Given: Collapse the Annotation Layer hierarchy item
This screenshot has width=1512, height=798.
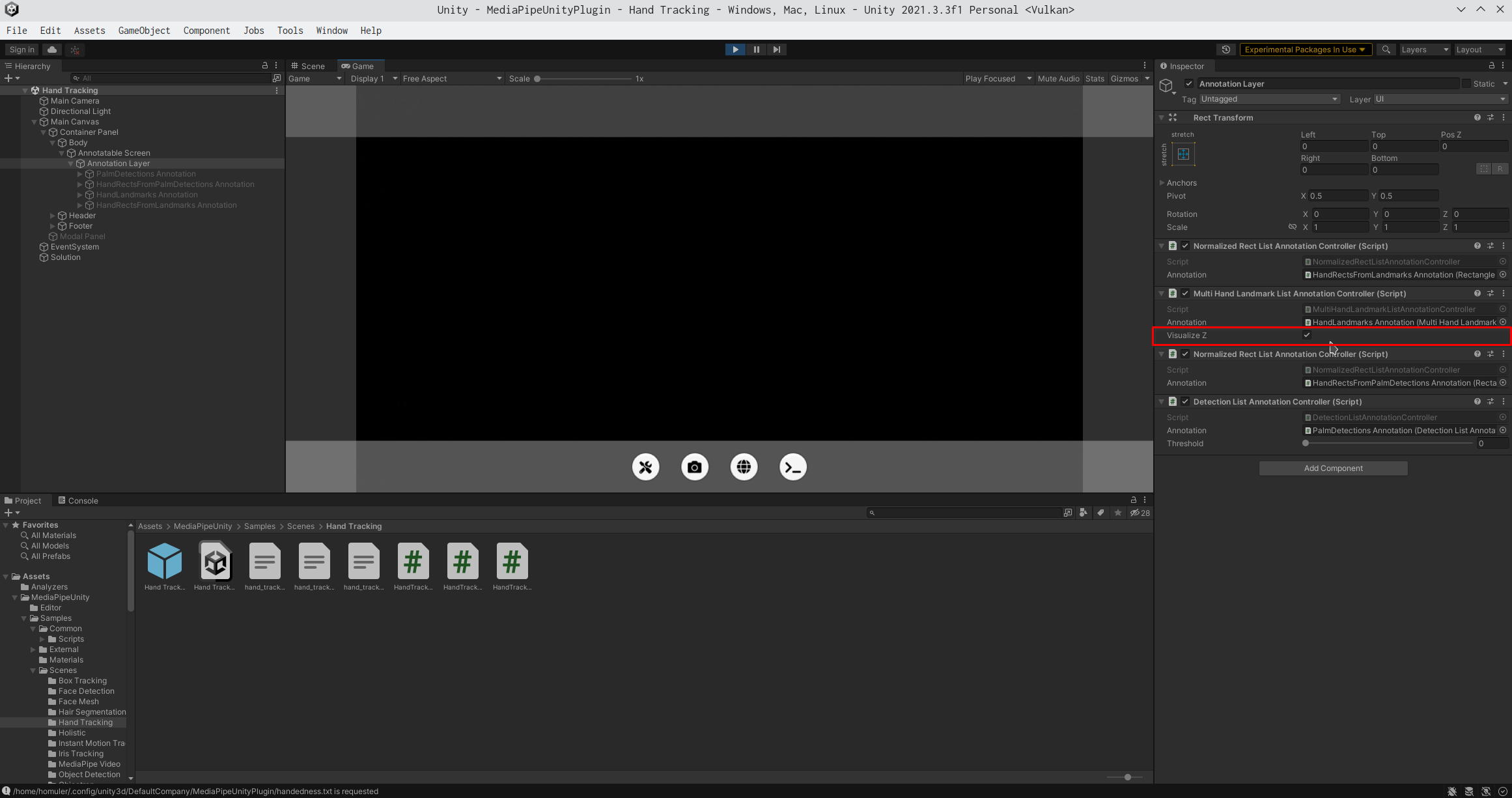Looking at the screenshot, I should (x=70, y=164).
